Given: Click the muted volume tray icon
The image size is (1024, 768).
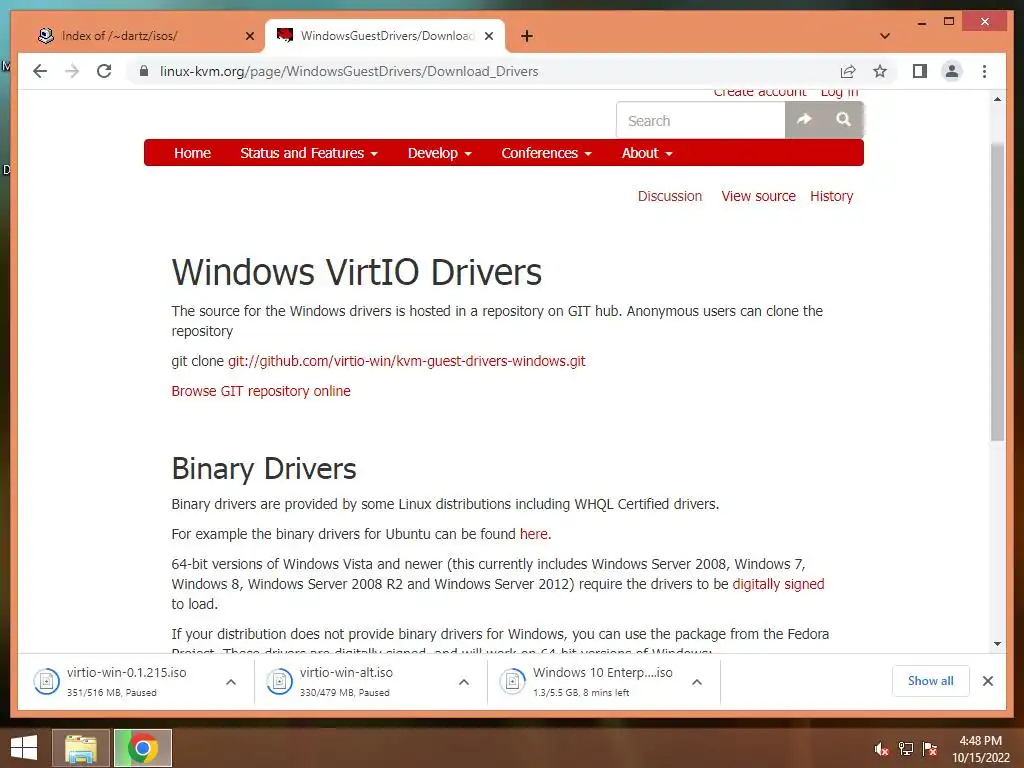Looking at the screenshot, I should (x=882, y=749).
